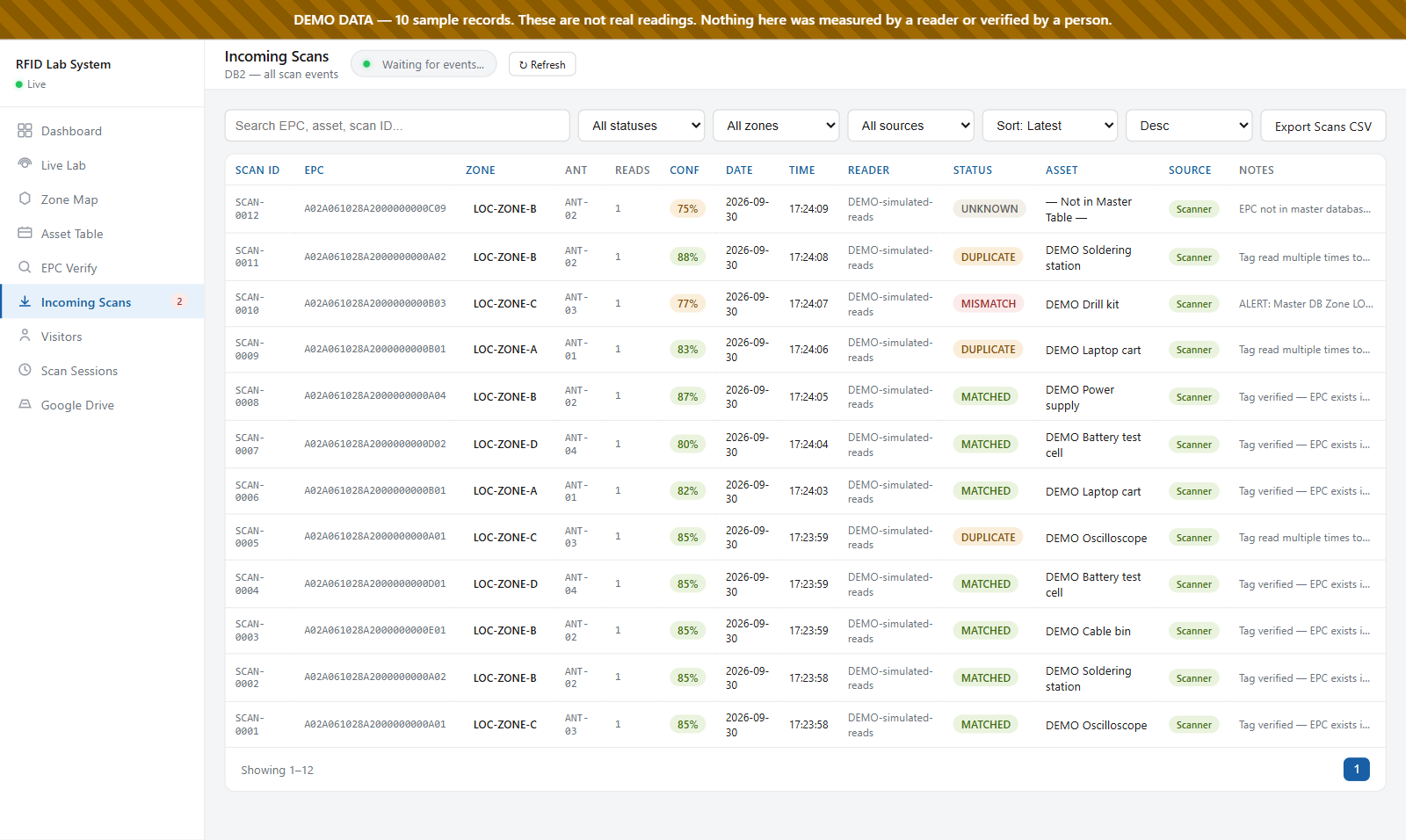Click page 1 pagination button
The width and height of the screenshot is (1406, 840).
[x=1356, y=769]
